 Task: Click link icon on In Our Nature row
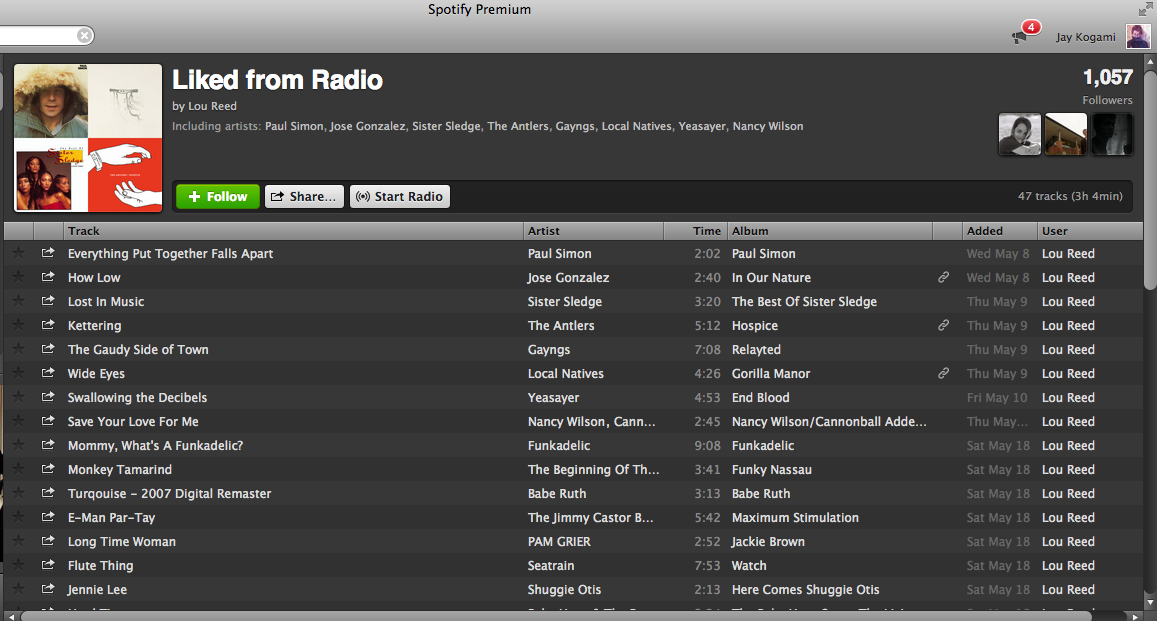click(x=943, y=277)
